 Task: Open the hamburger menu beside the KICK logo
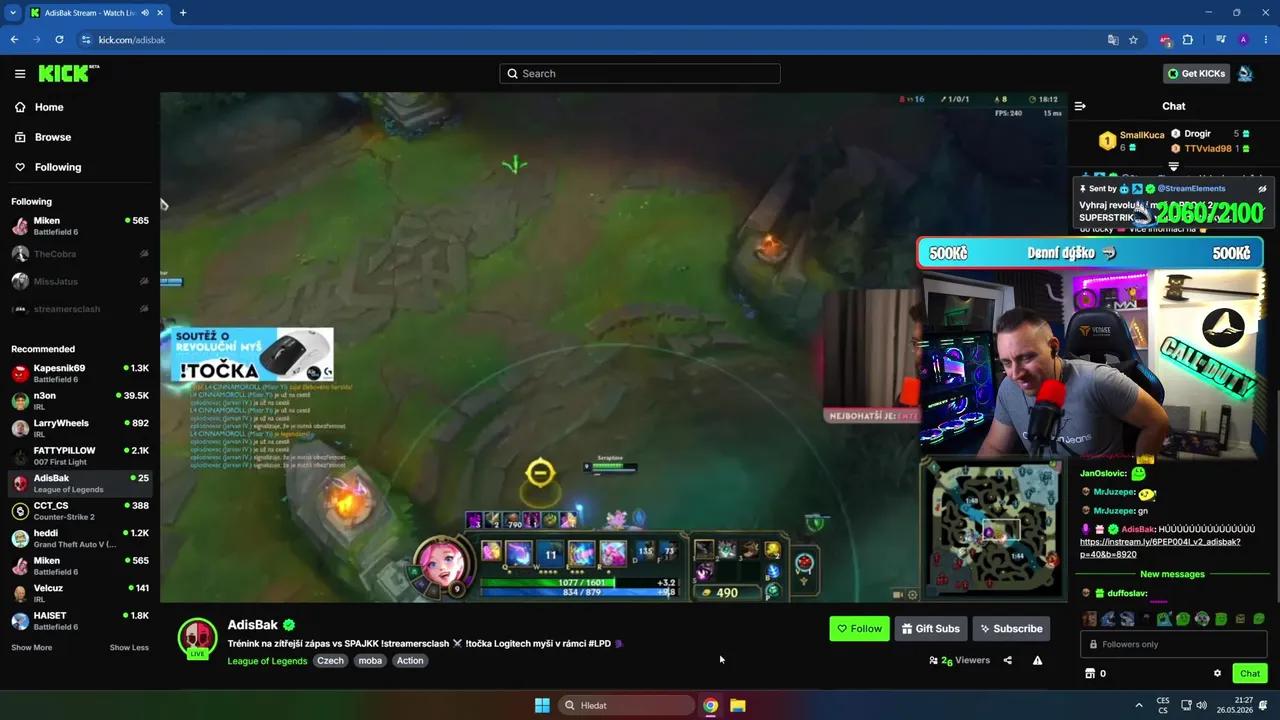20,73
